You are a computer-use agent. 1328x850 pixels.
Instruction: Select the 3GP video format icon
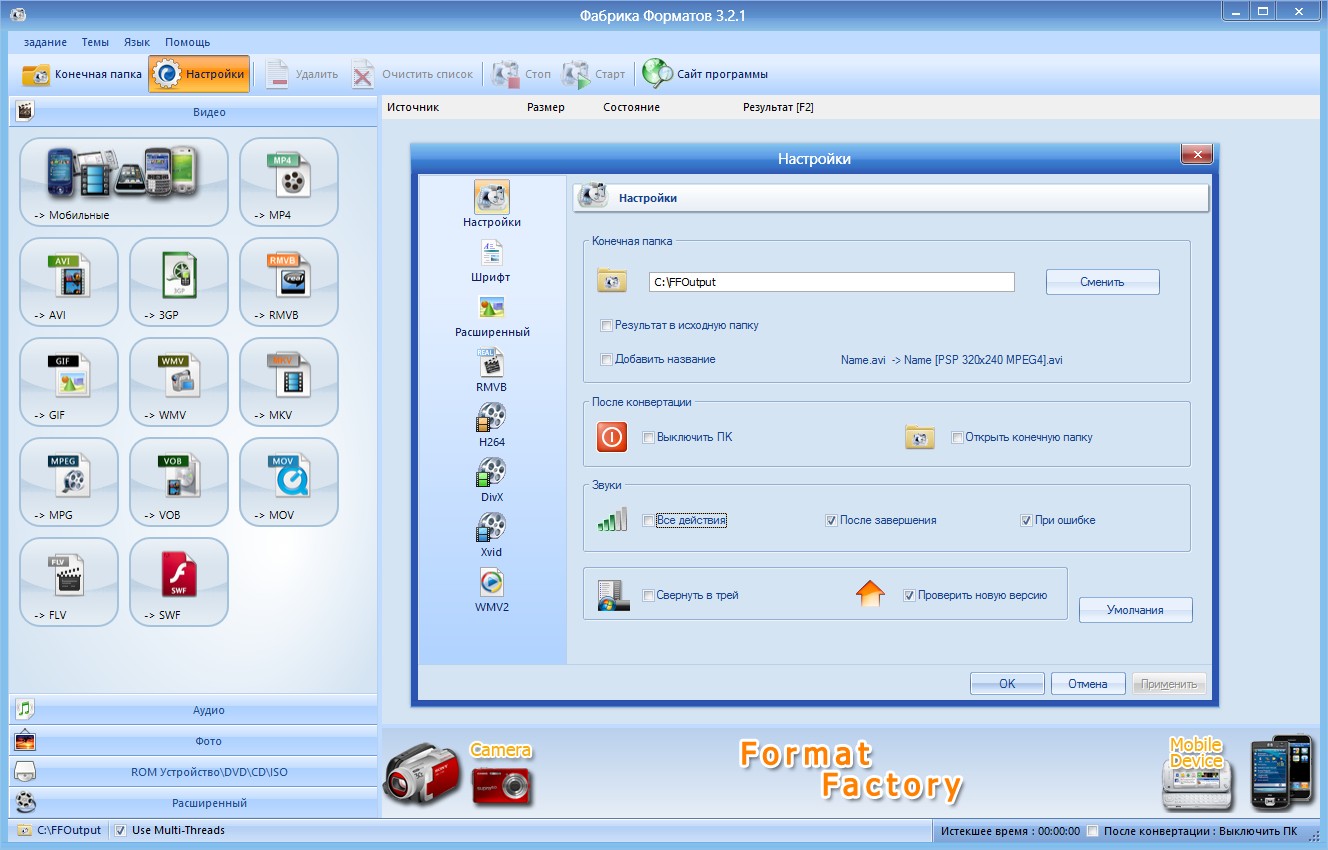[179, 282]
